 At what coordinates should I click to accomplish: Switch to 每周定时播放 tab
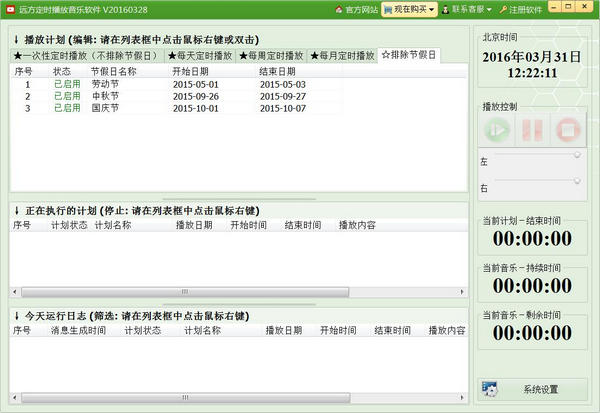[271, 56]
